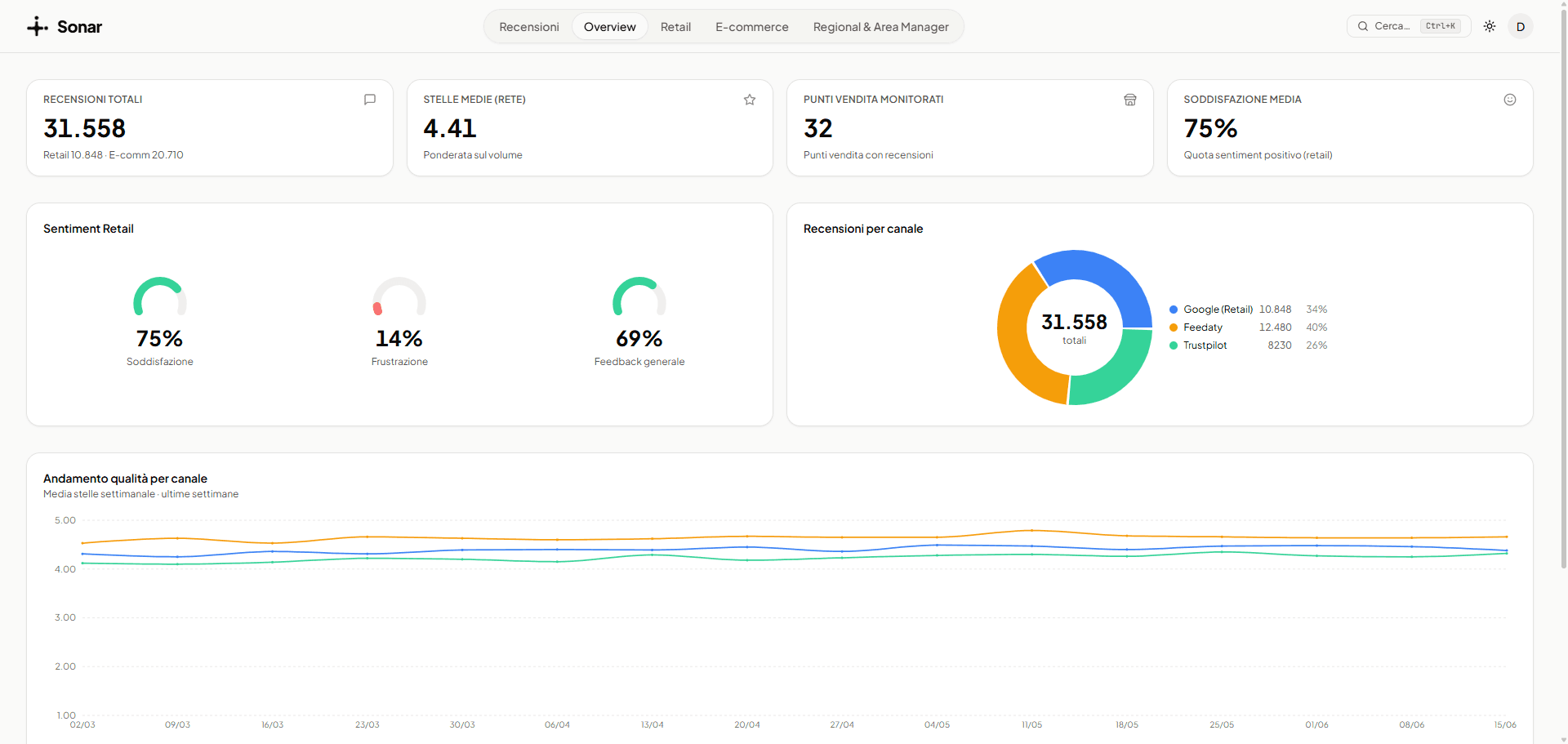Click the Andamento qualità per canale heading
Image resolution: width=1568 pixels, height=744 pixels.
(125, 479)
